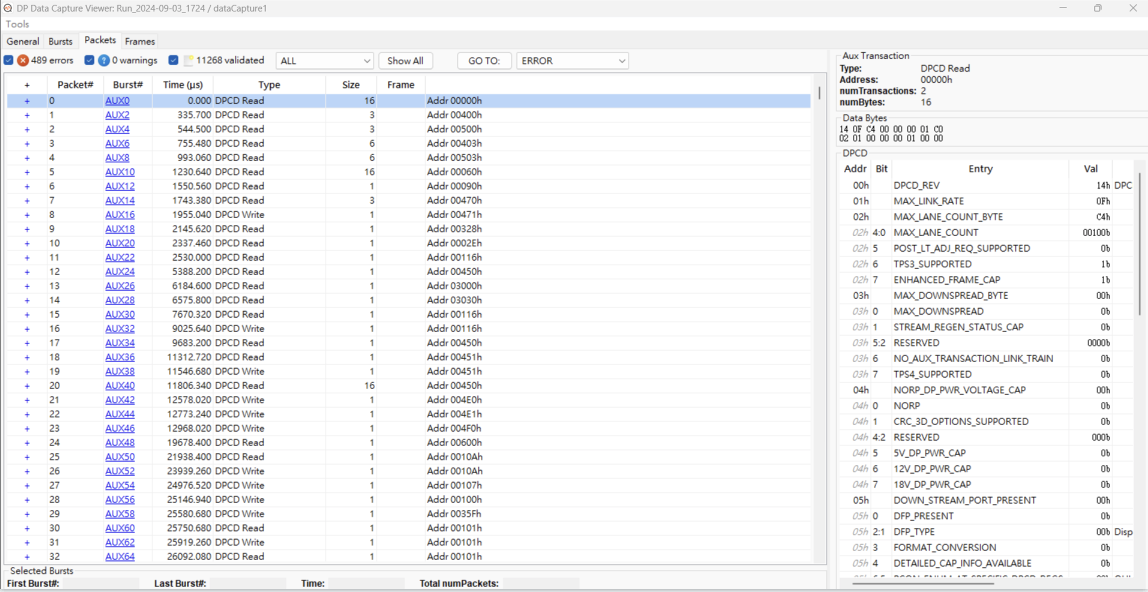This screenshot has height=592, width=1148.
Task: Select the 'Addr 0035Fh' cell
Action: [454, 514]
